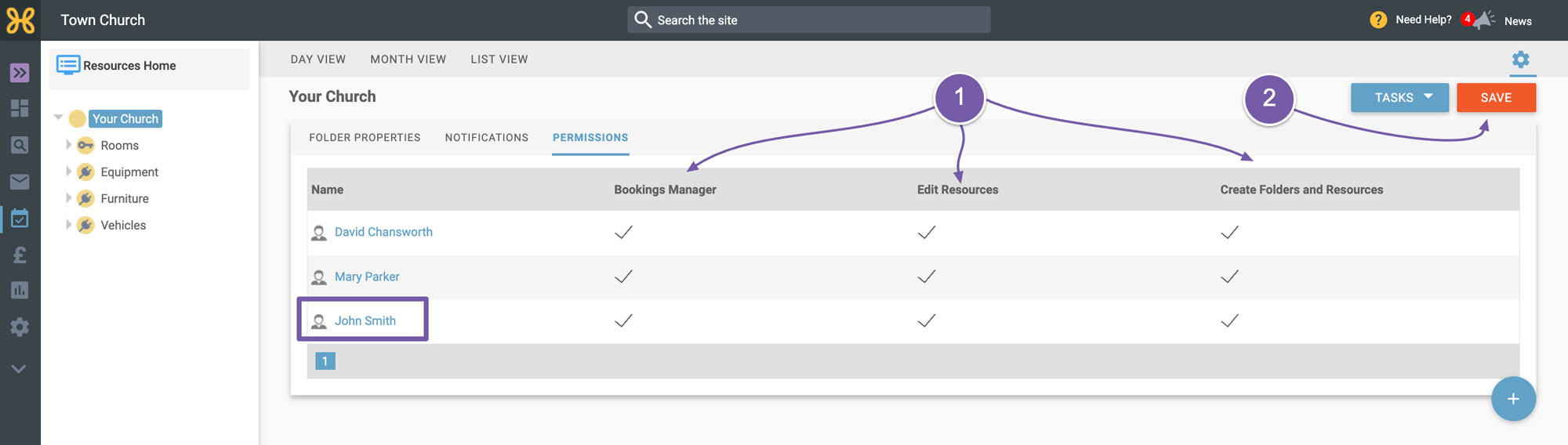Select Rooms in the folder tree
1568x445 pixels.
119,146
